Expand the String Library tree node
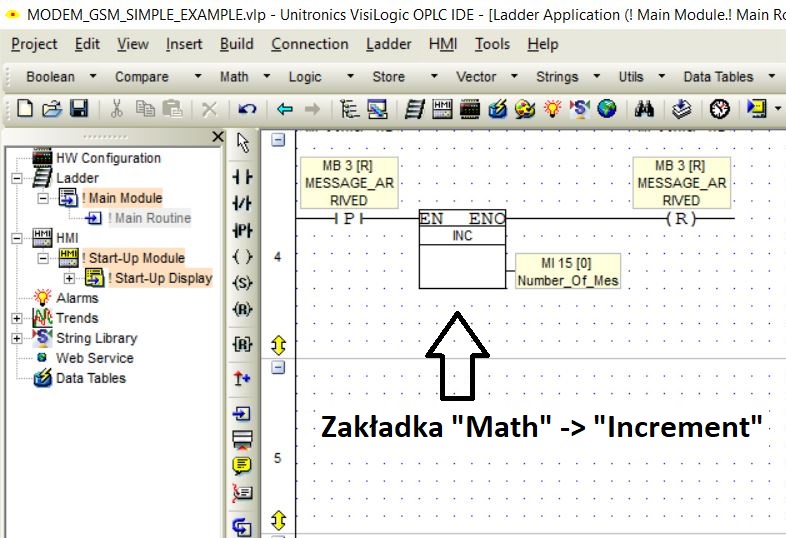 point(17,338)
